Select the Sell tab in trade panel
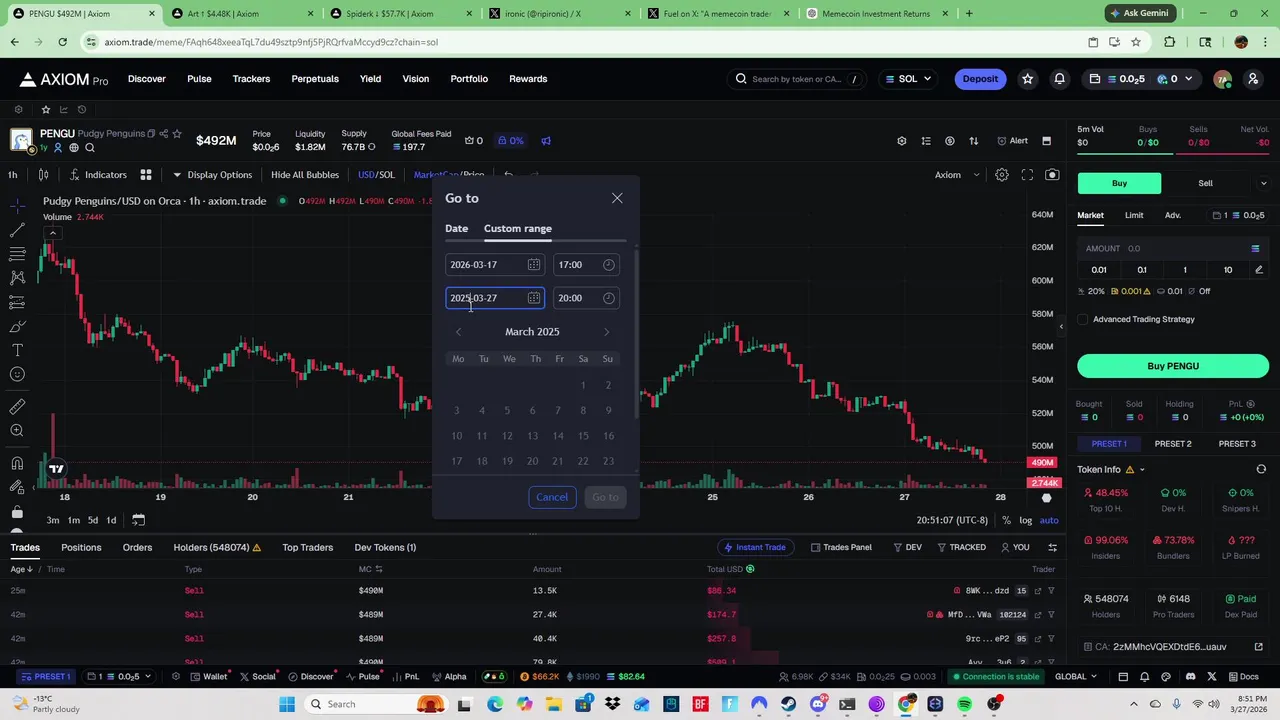Image resolution: width=1280 pixels, height=720 pixels. [1206, 183]
